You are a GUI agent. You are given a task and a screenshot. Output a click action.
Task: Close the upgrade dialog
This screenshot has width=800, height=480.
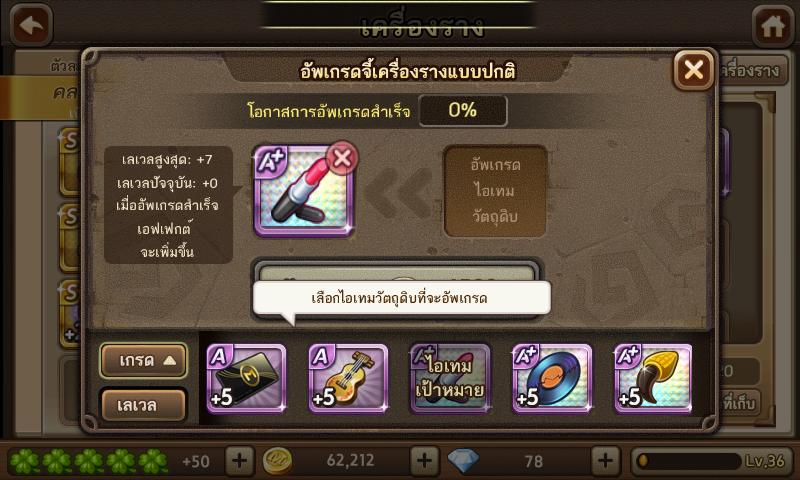(694, 69)
